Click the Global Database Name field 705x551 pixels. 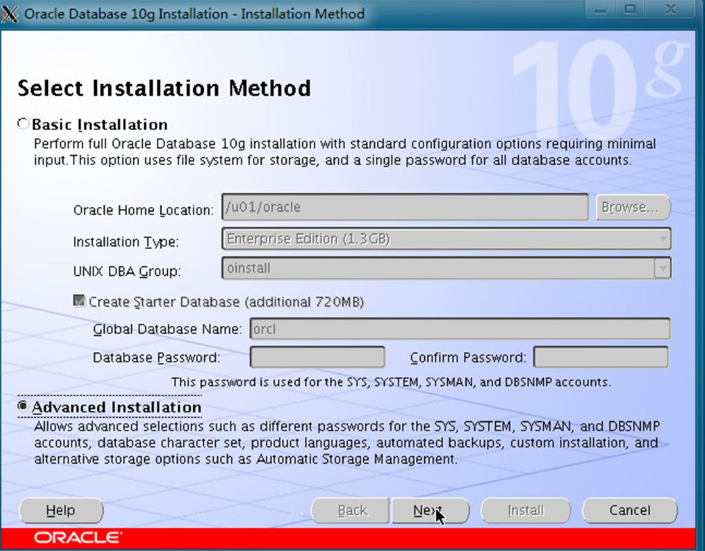[x=460, y=329]
